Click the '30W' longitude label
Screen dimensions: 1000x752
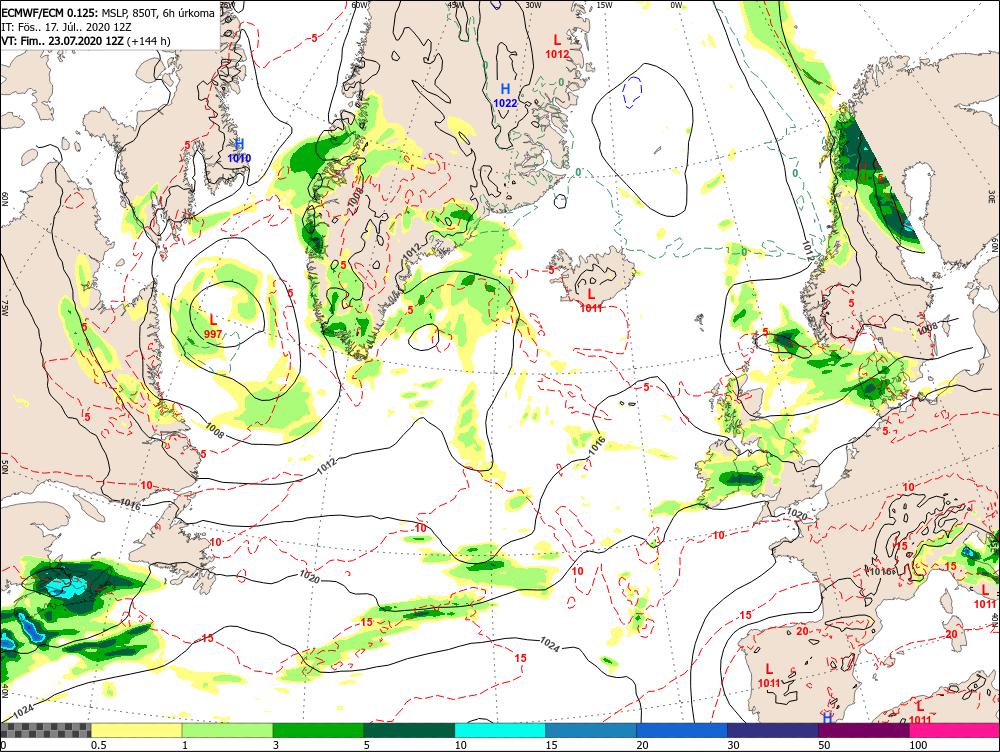(x=533, y=4)
